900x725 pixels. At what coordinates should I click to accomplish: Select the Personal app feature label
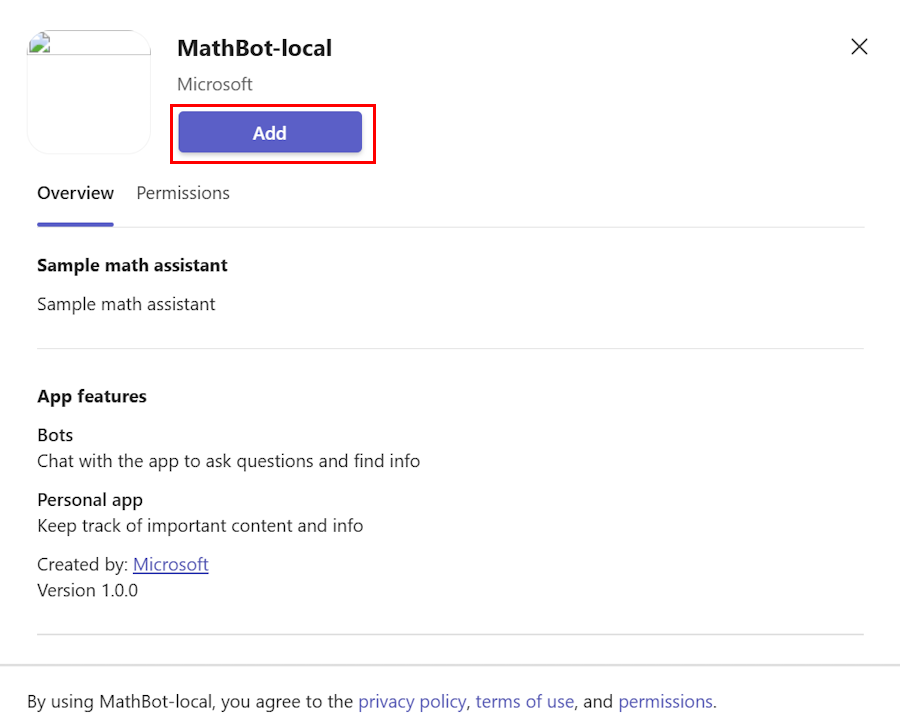pyautogui.click(x=90, y=500)
